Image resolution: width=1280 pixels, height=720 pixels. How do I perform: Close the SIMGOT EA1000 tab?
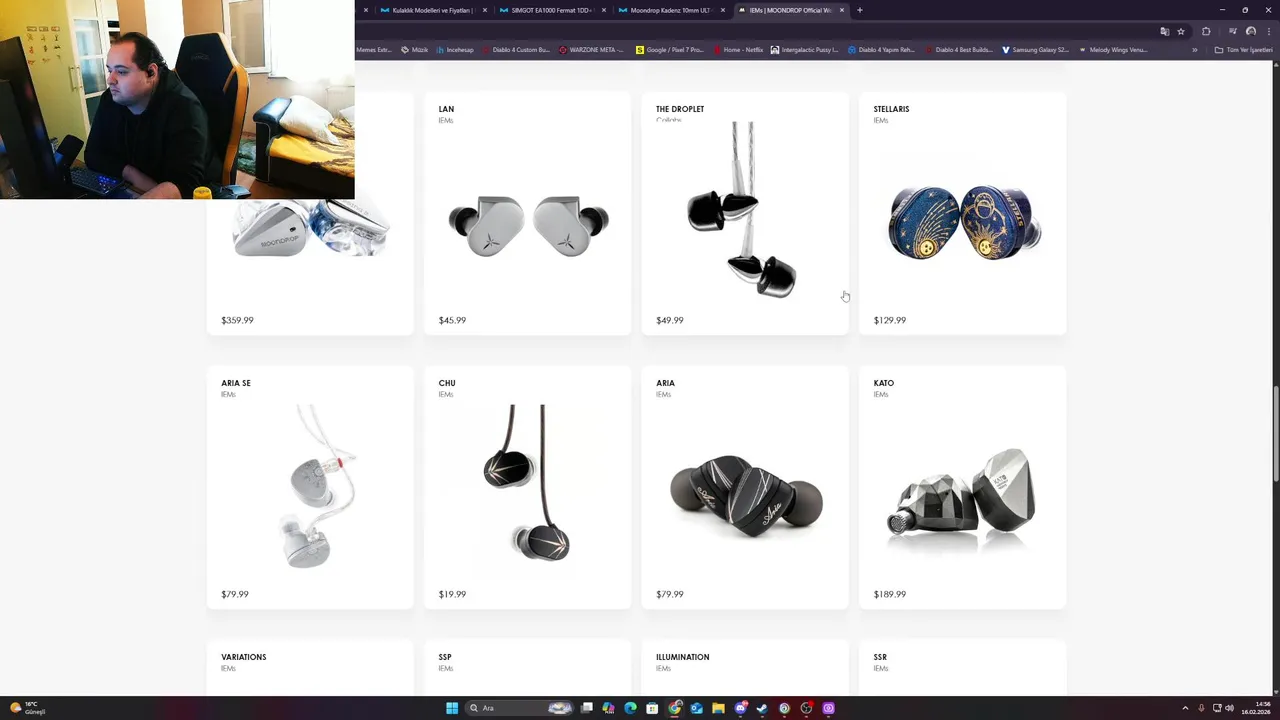(604, 10)
